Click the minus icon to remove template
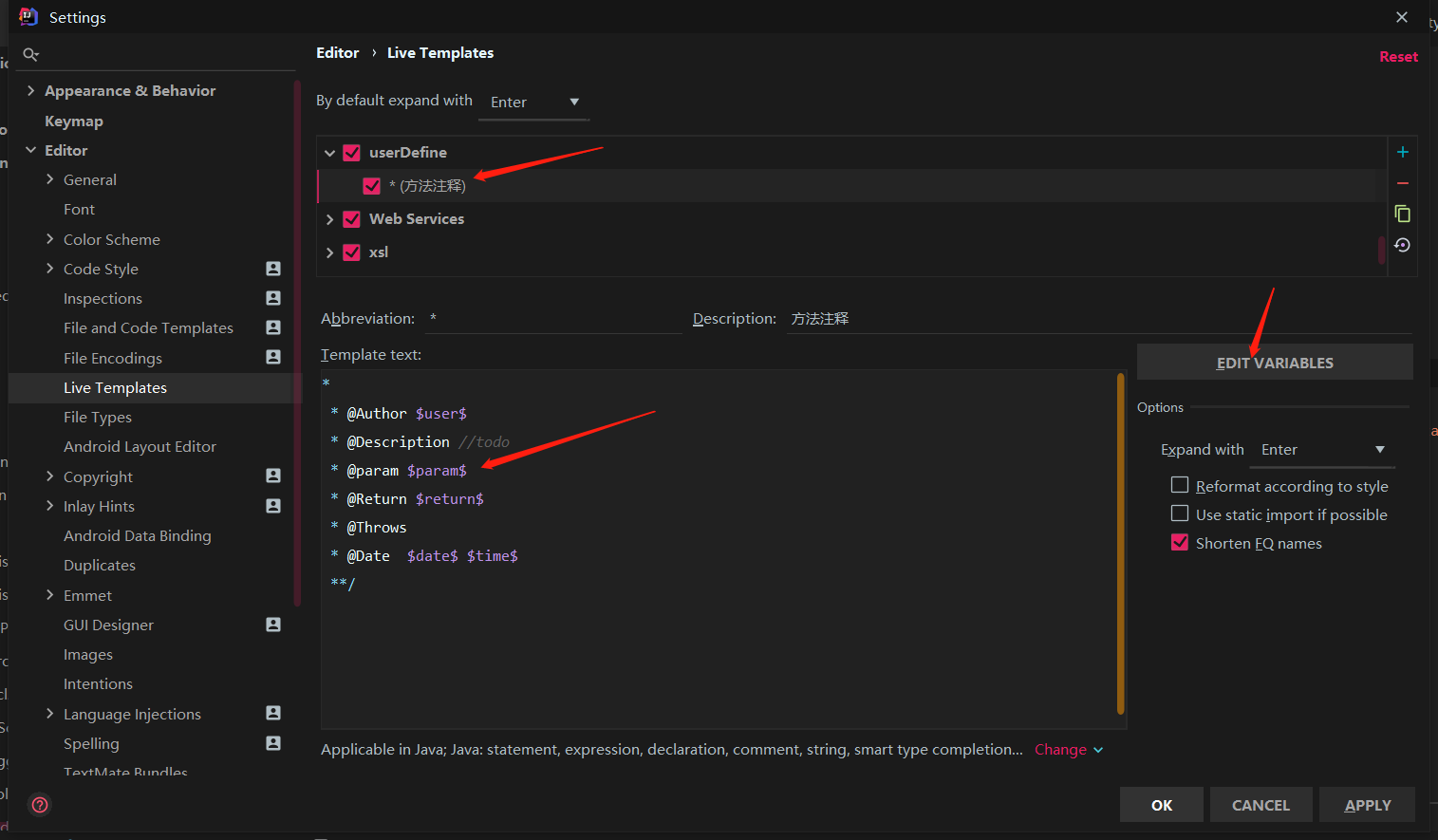This screenshot has width=1438, height=840. click(1402, 183)
